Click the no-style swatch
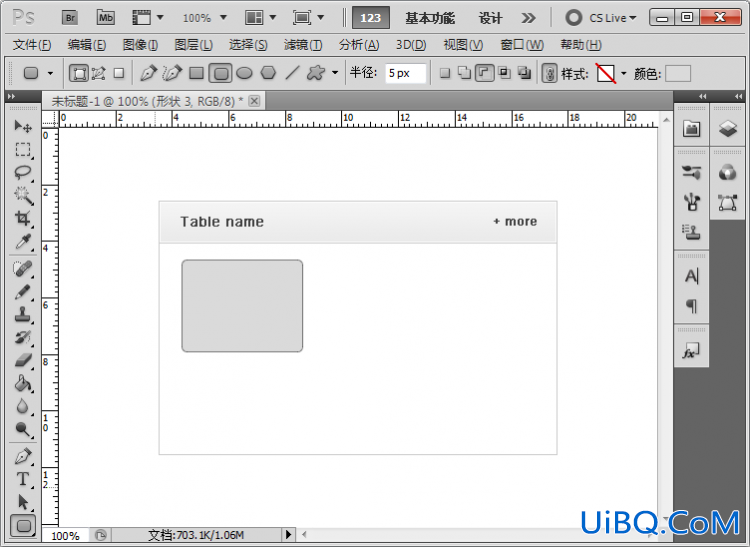 pos(606,74)
